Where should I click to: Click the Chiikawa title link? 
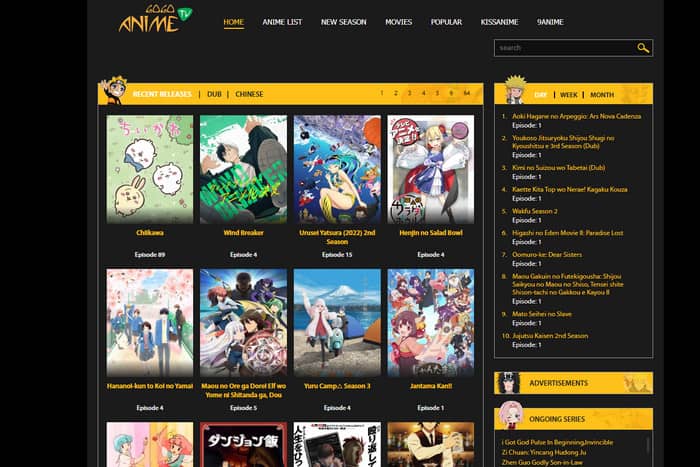pos(150,233)
